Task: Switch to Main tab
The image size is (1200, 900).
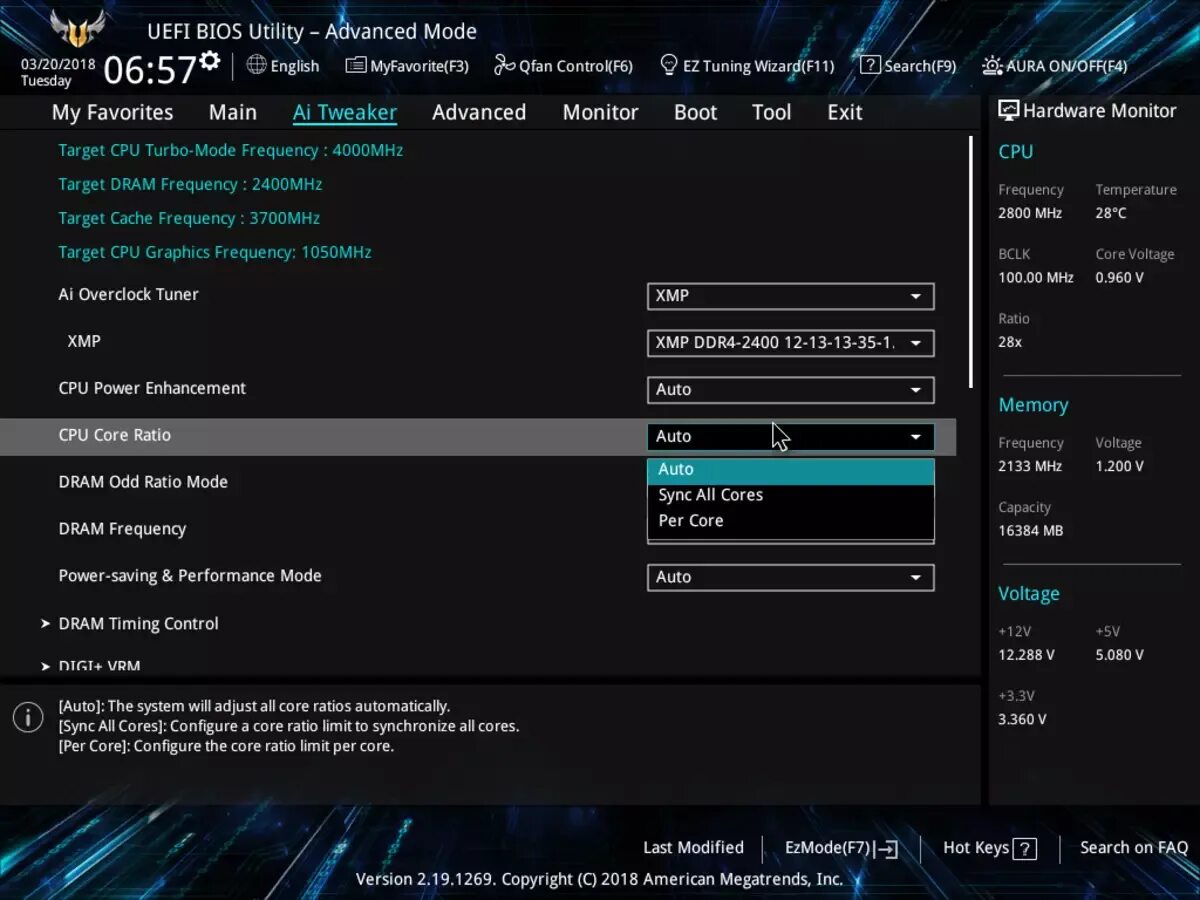Action: (232, 112)
